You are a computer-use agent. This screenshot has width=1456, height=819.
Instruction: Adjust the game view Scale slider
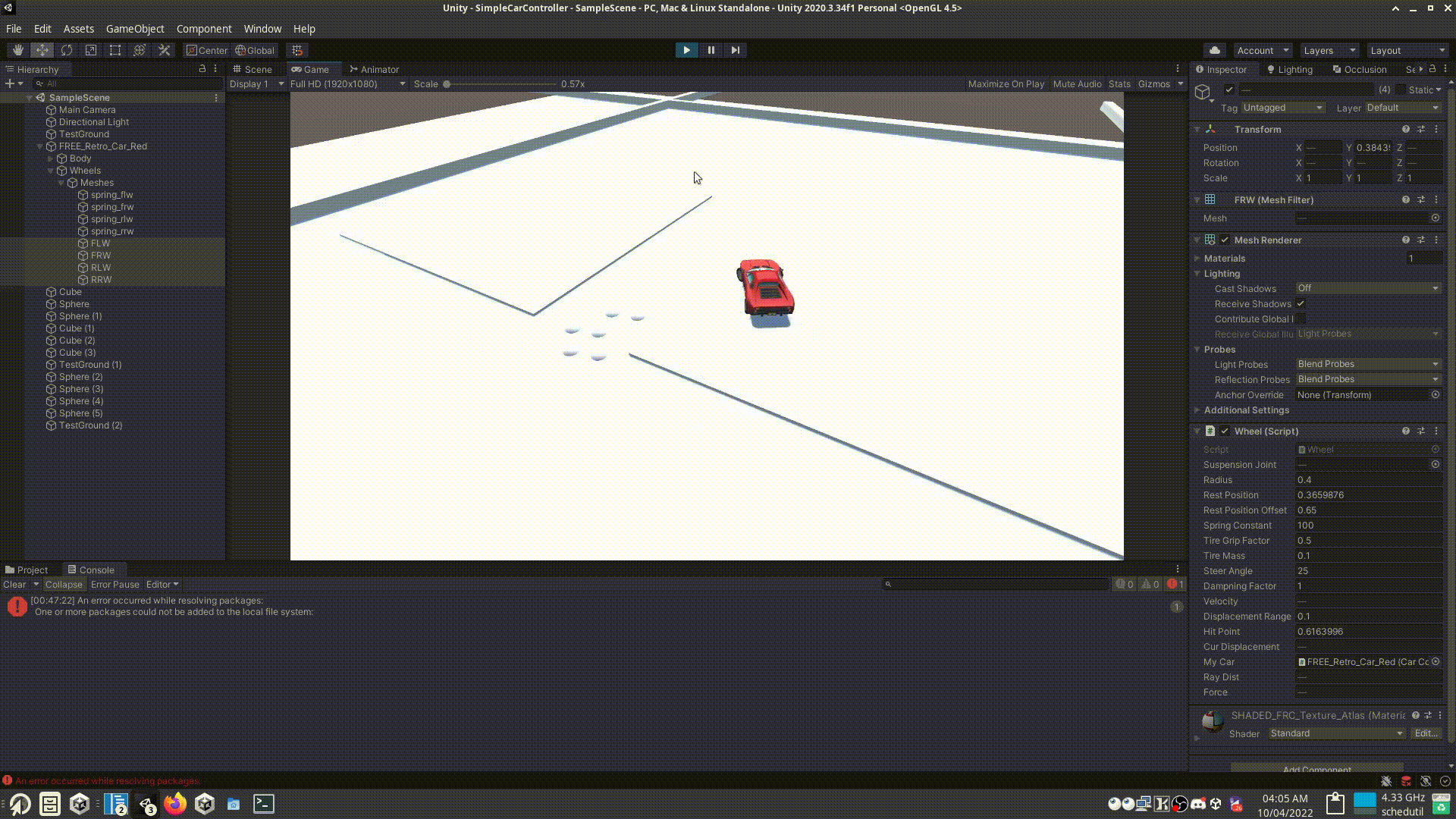coord(447,84)
